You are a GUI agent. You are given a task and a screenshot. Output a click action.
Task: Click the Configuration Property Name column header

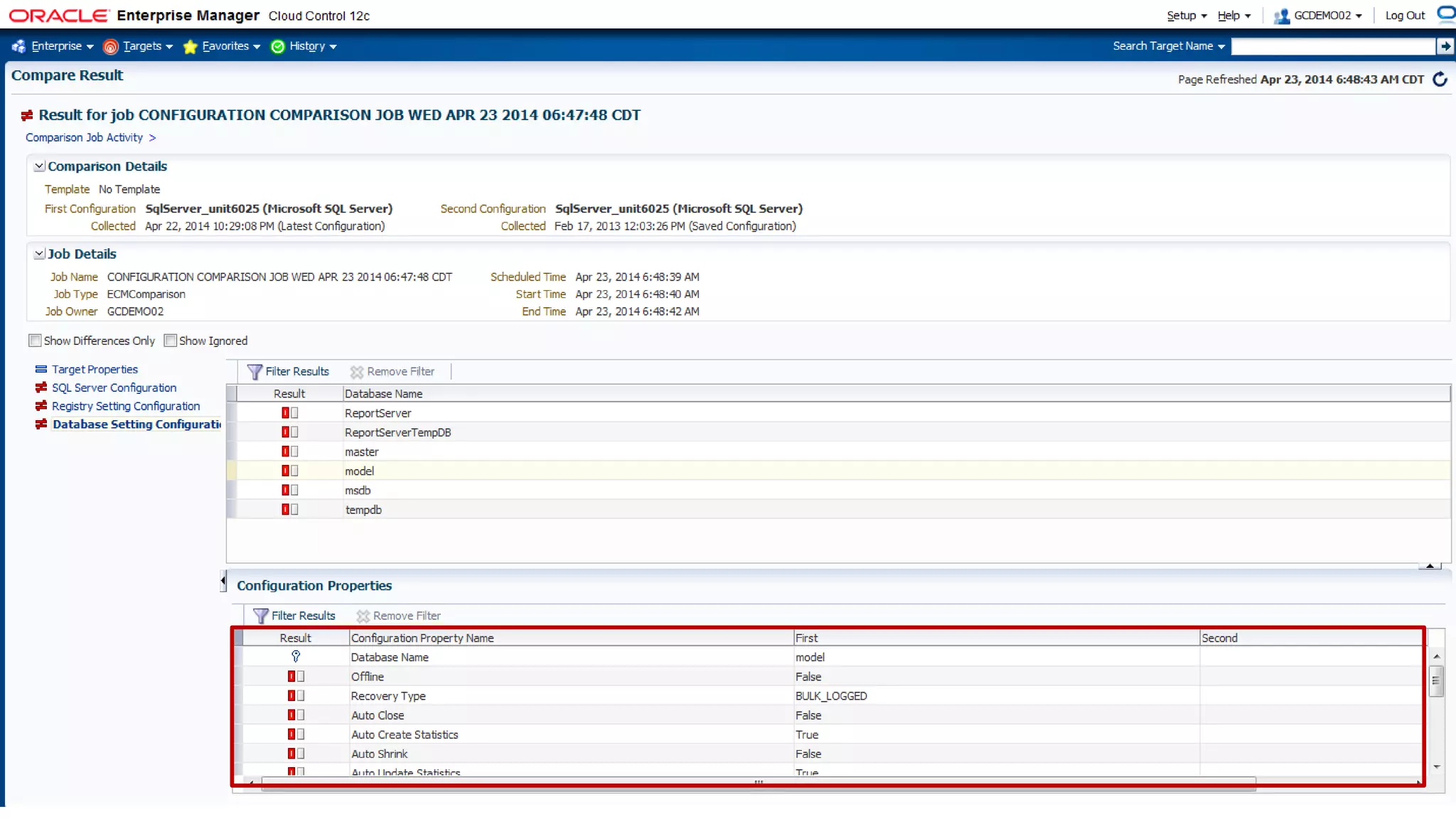click(571, 638)
